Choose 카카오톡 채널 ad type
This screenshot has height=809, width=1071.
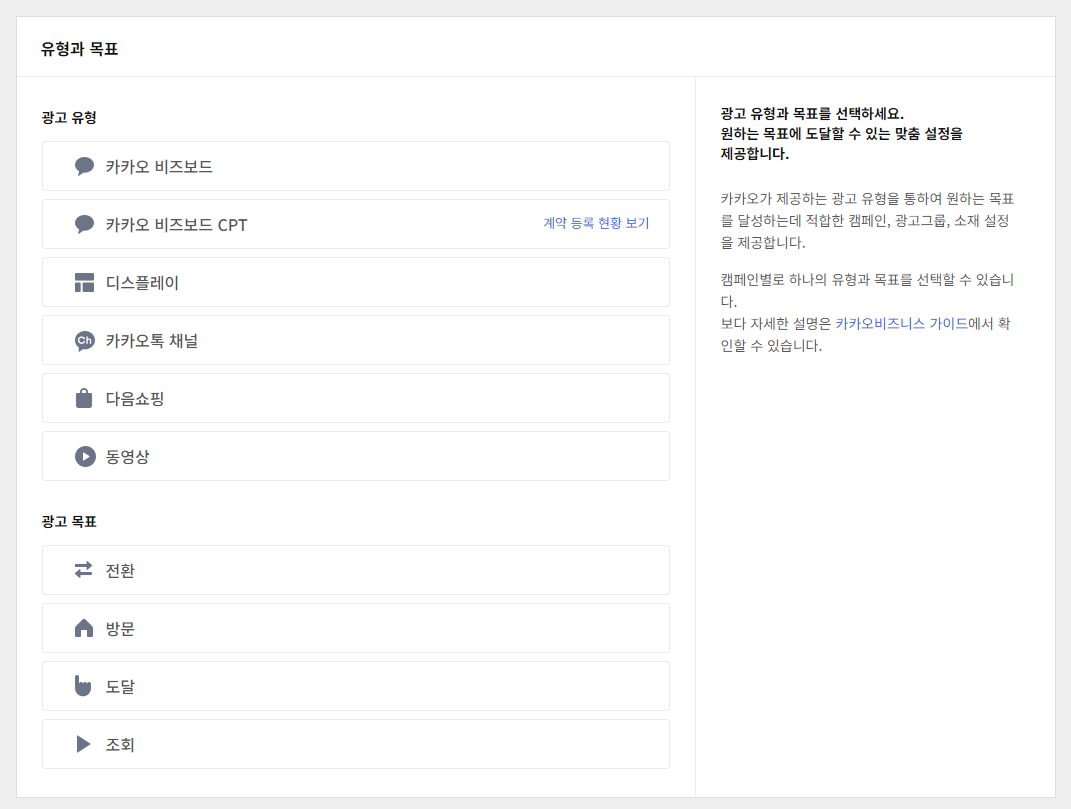point(355,340)
